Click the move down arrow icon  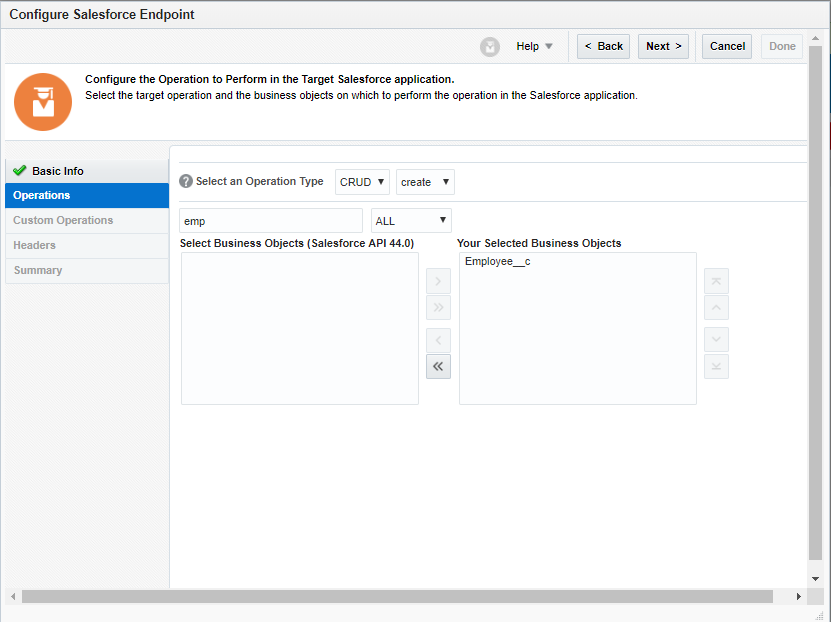pyautogui.click(x=716, y=340)
